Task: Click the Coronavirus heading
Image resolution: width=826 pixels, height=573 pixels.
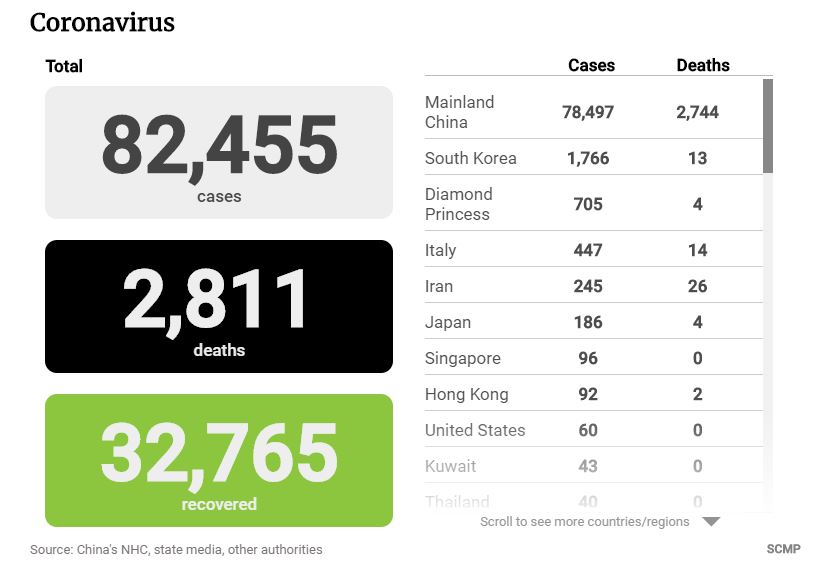Action: tap(102, 23)
